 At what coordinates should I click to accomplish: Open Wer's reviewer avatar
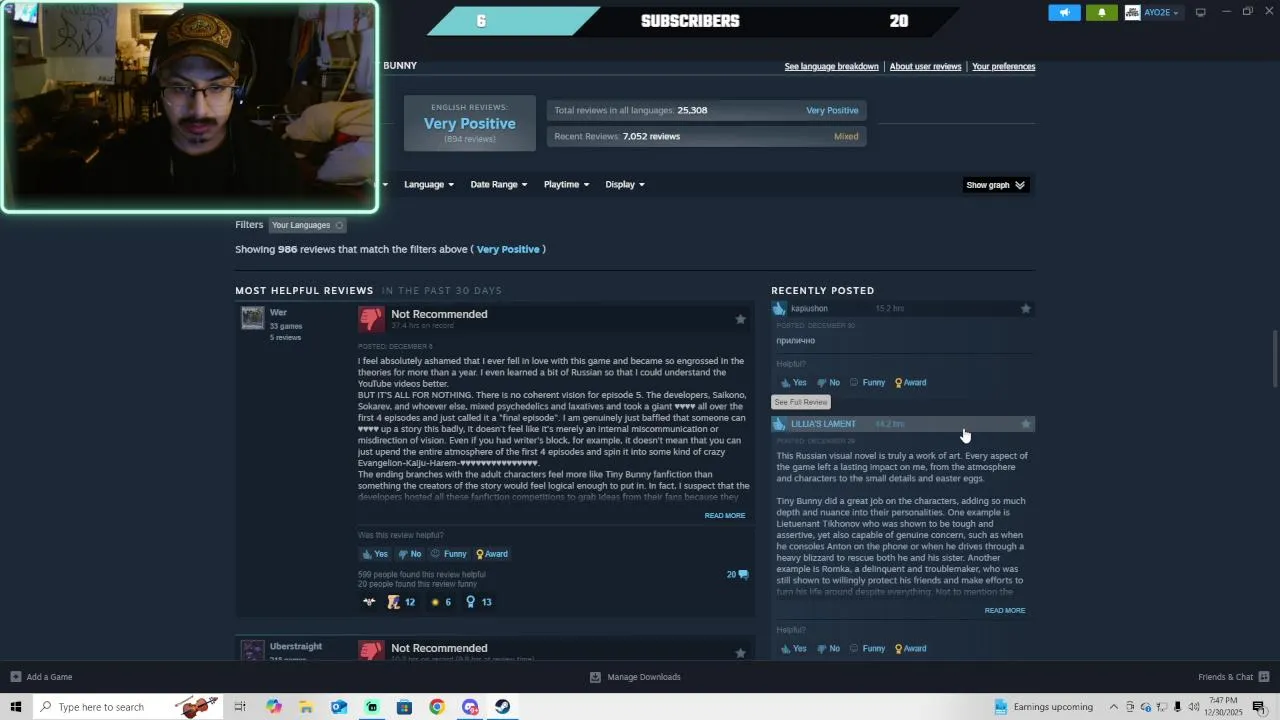[x=252, y=318]
